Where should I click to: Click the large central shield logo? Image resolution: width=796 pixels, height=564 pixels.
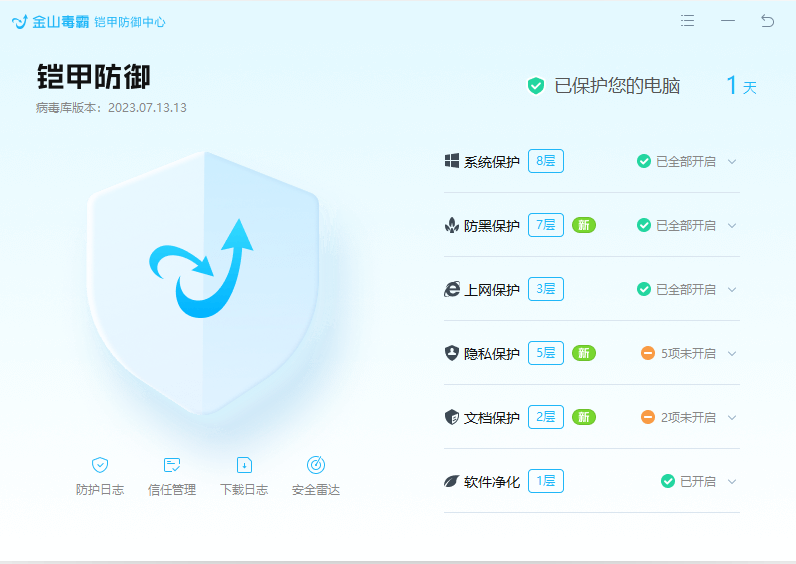[203, 283]
